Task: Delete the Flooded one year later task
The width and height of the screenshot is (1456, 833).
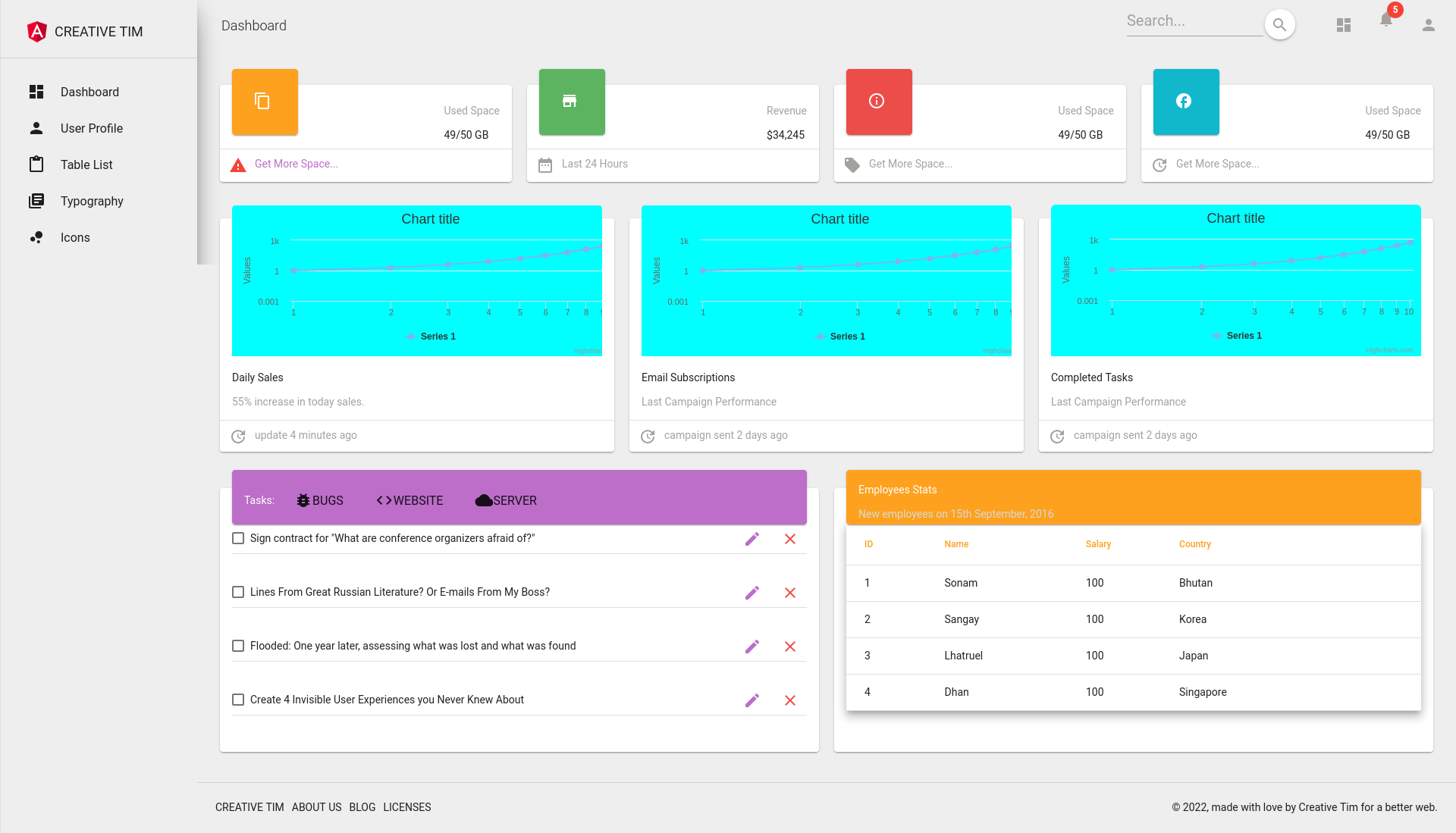Action: point(789,647)
